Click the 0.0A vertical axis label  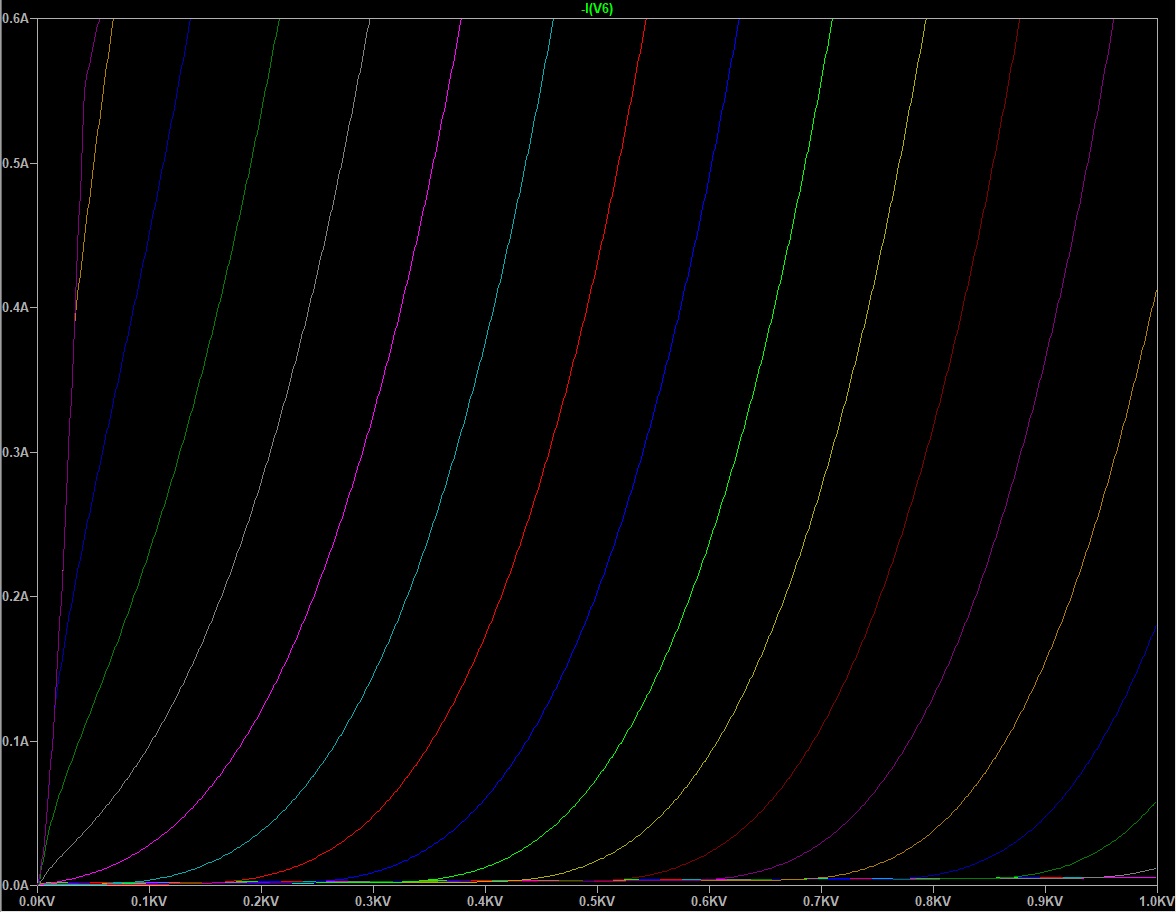16,885
